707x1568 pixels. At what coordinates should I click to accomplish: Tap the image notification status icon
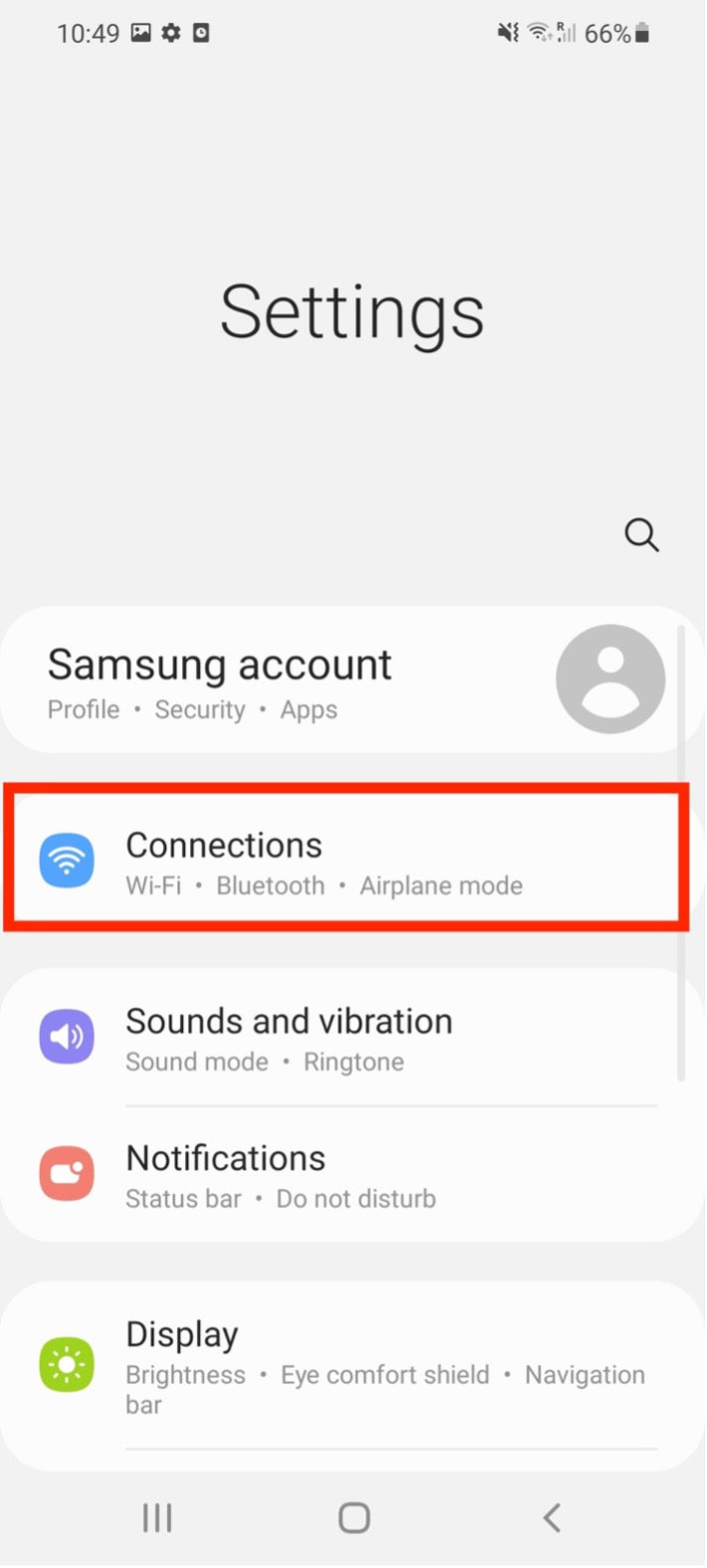[x=141, y=33]
